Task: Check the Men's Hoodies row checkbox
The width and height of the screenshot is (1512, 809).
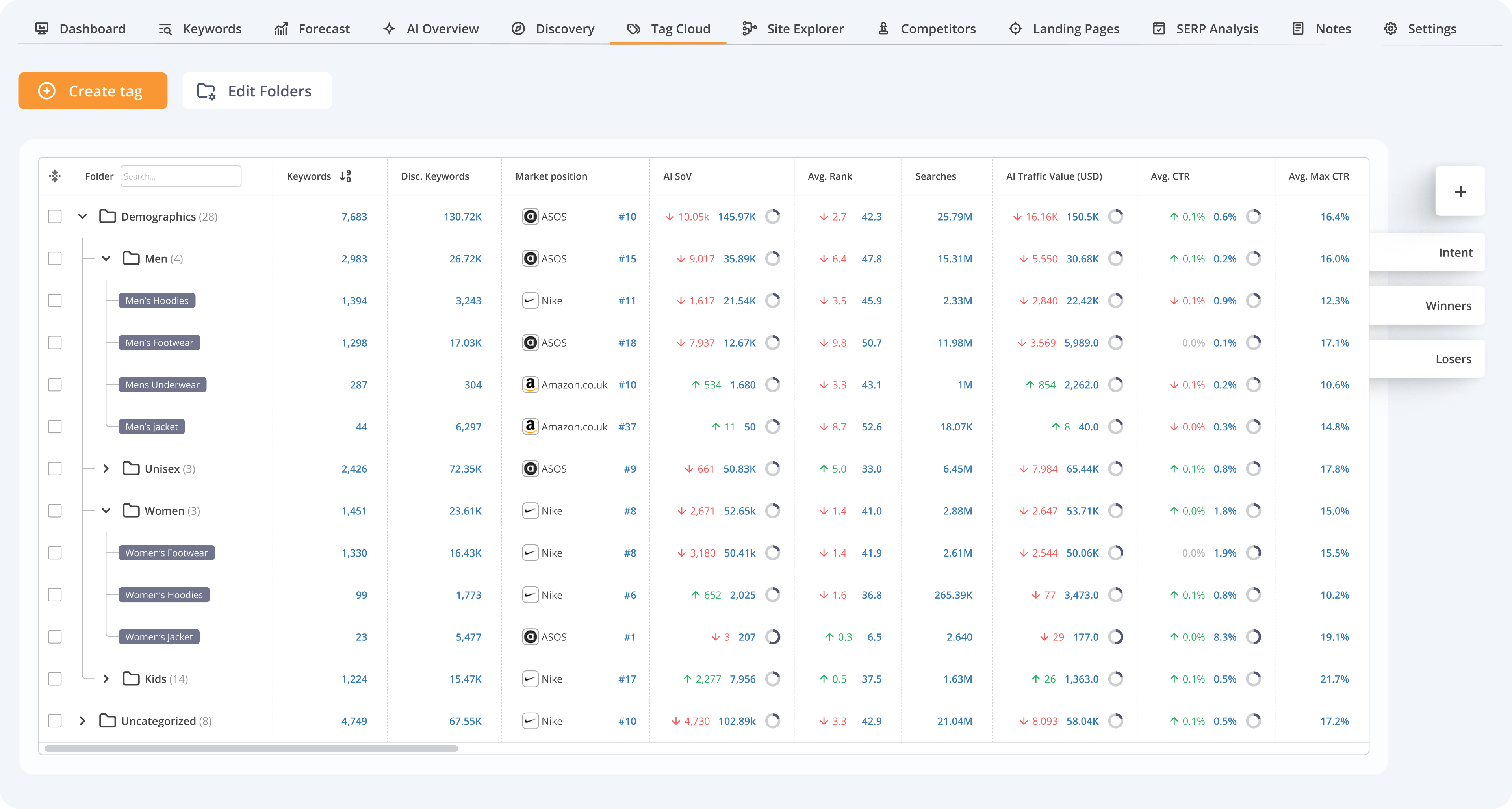Action: [x=55, y=301]
